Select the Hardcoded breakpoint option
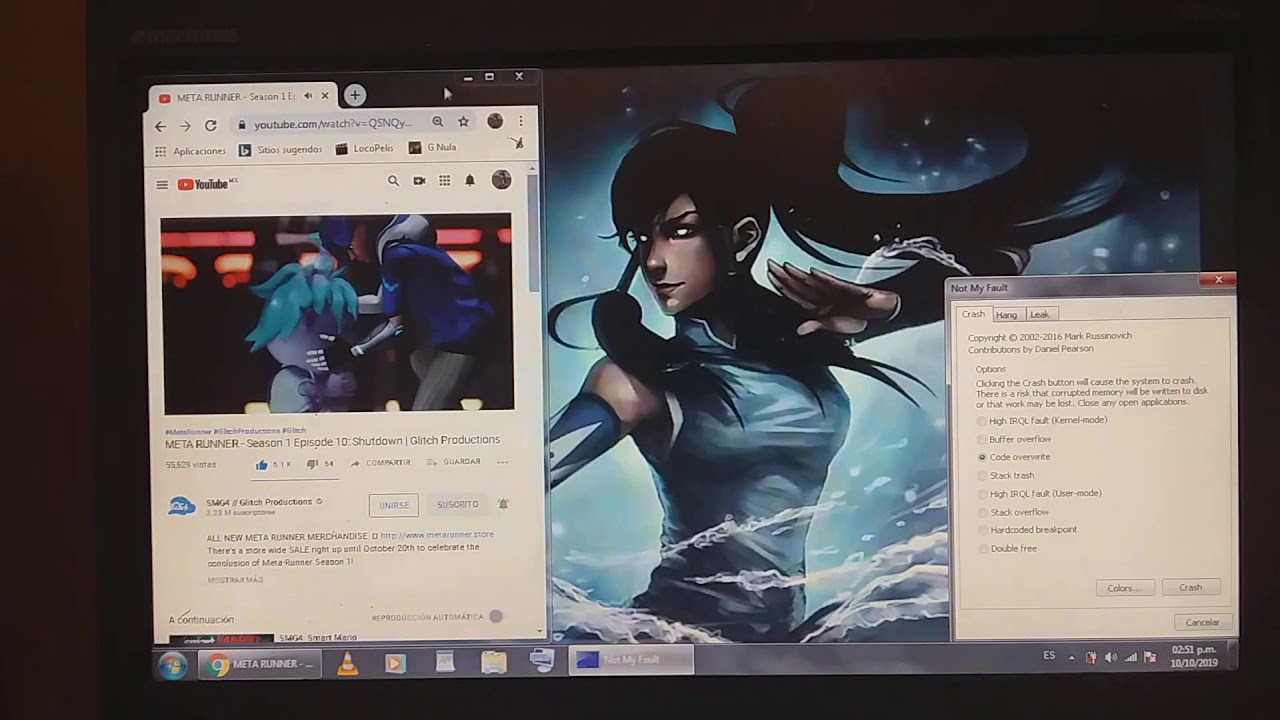The image size is (1280, 720). 1027,530
